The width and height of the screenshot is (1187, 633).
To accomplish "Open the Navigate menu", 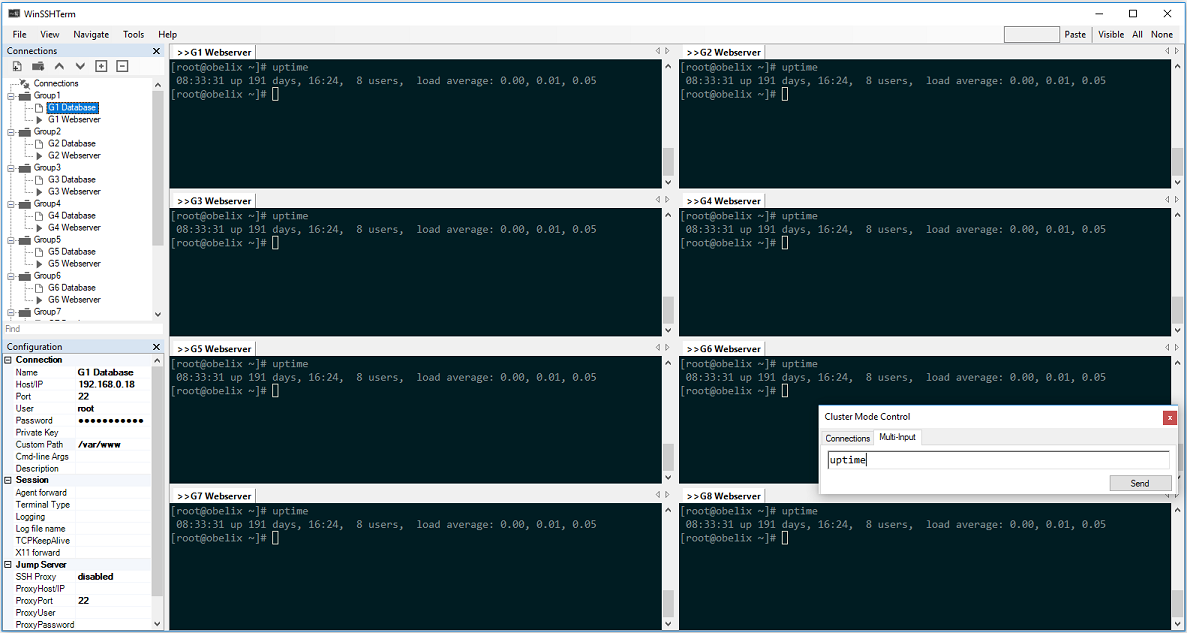I will pyautogui.click(x=91, y=34).
